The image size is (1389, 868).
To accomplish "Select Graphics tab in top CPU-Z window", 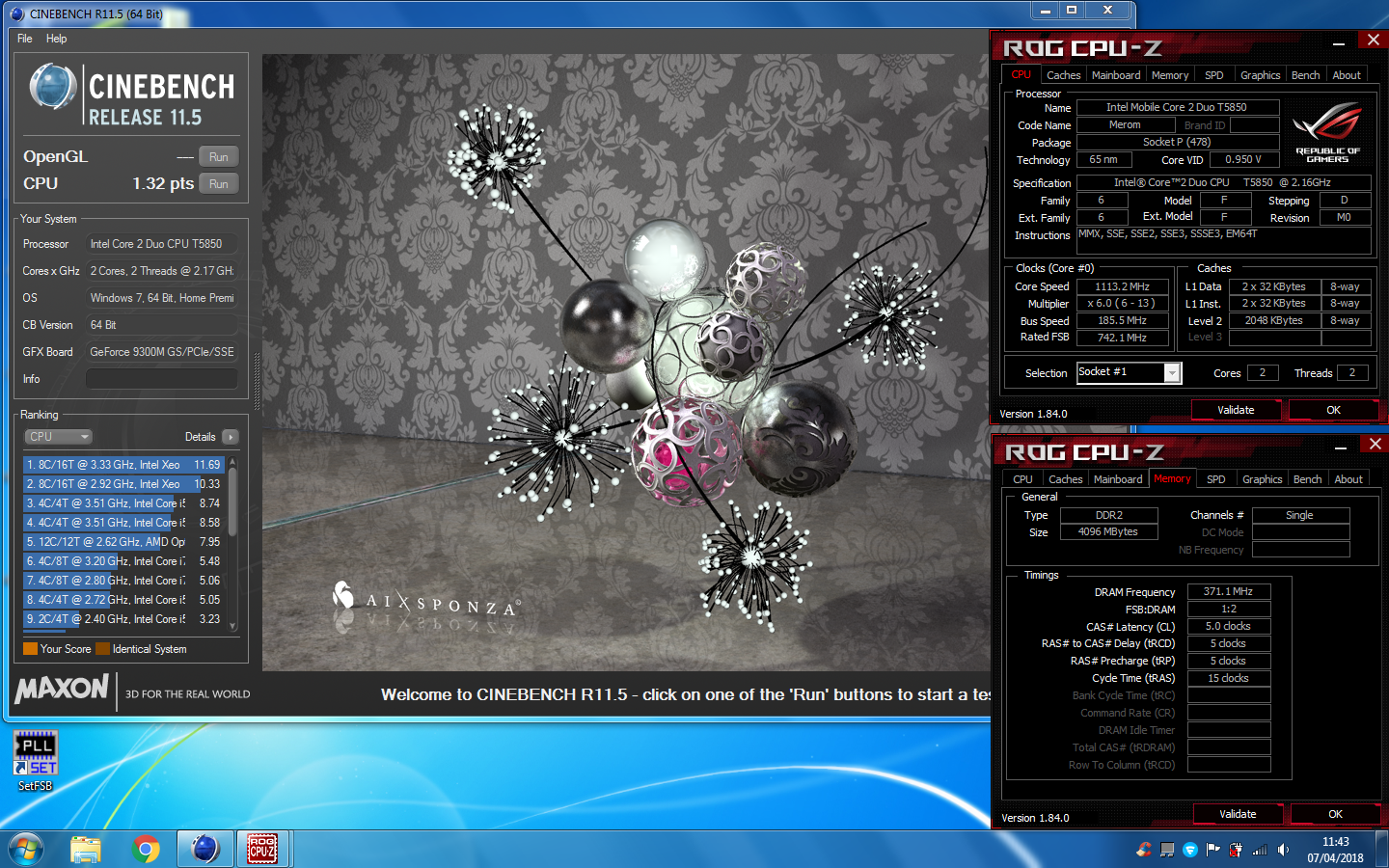I will [x=1261, y=75].
